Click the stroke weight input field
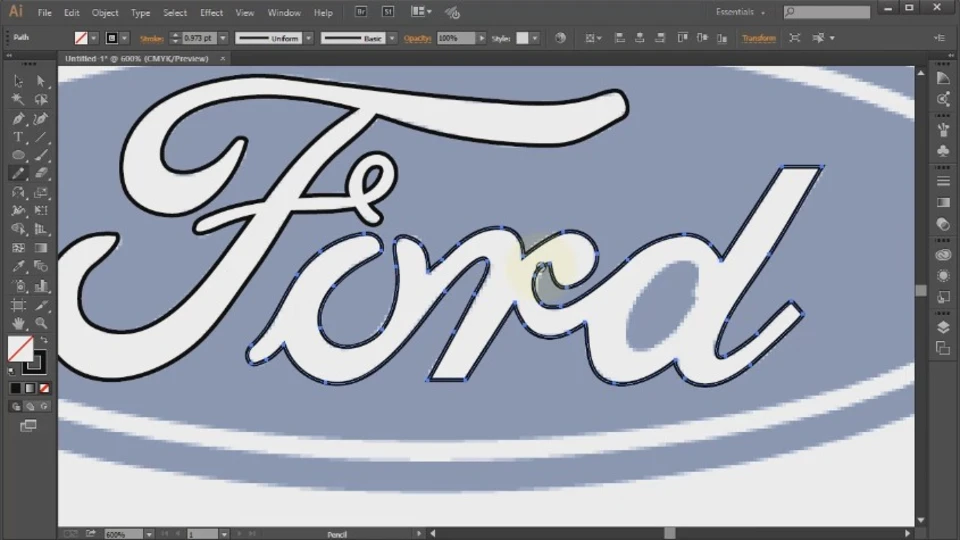 pyautogui.click(x=198, y=38)
